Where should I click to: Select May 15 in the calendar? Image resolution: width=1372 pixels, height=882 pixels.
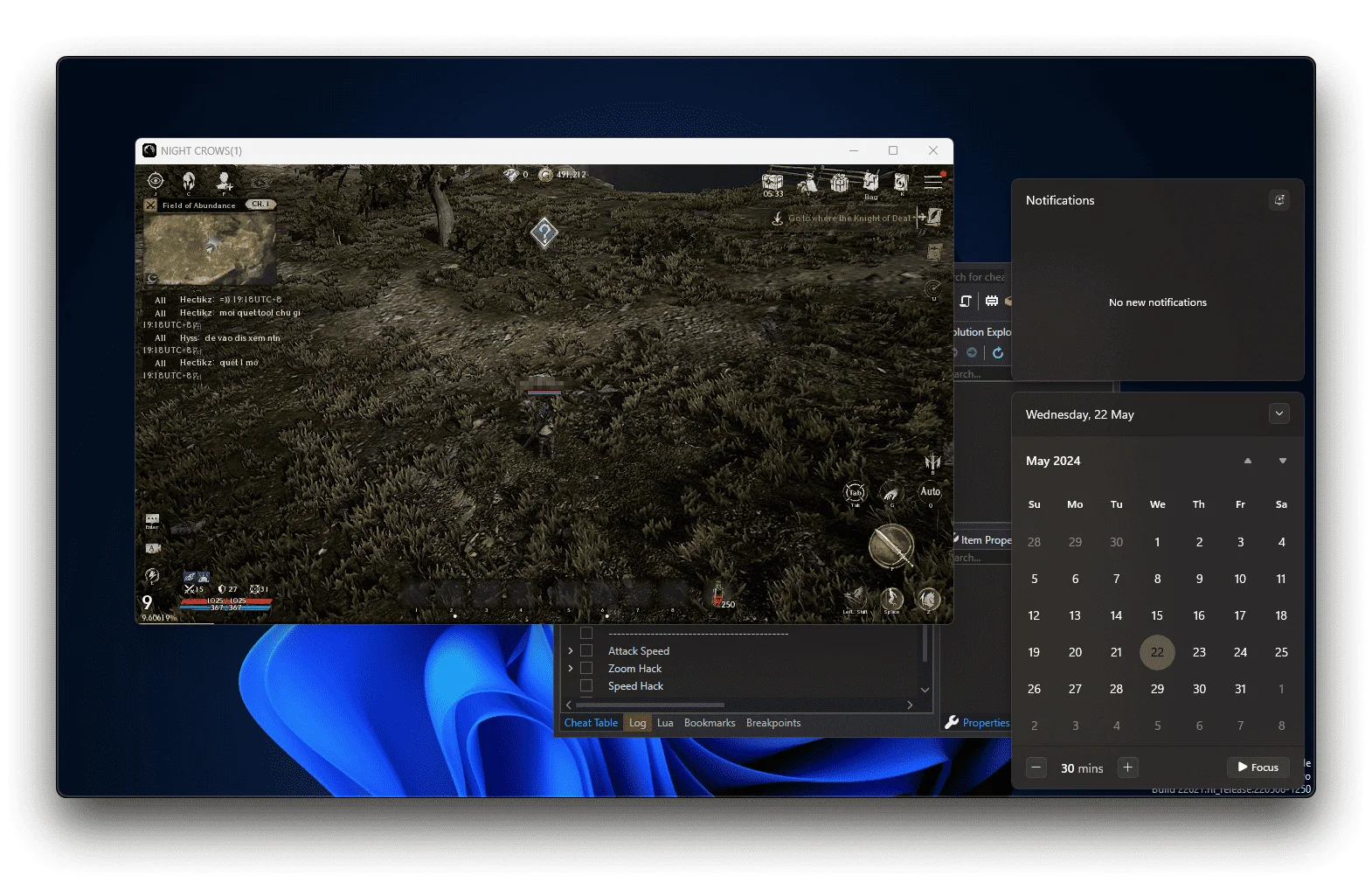coord(1157,615)
